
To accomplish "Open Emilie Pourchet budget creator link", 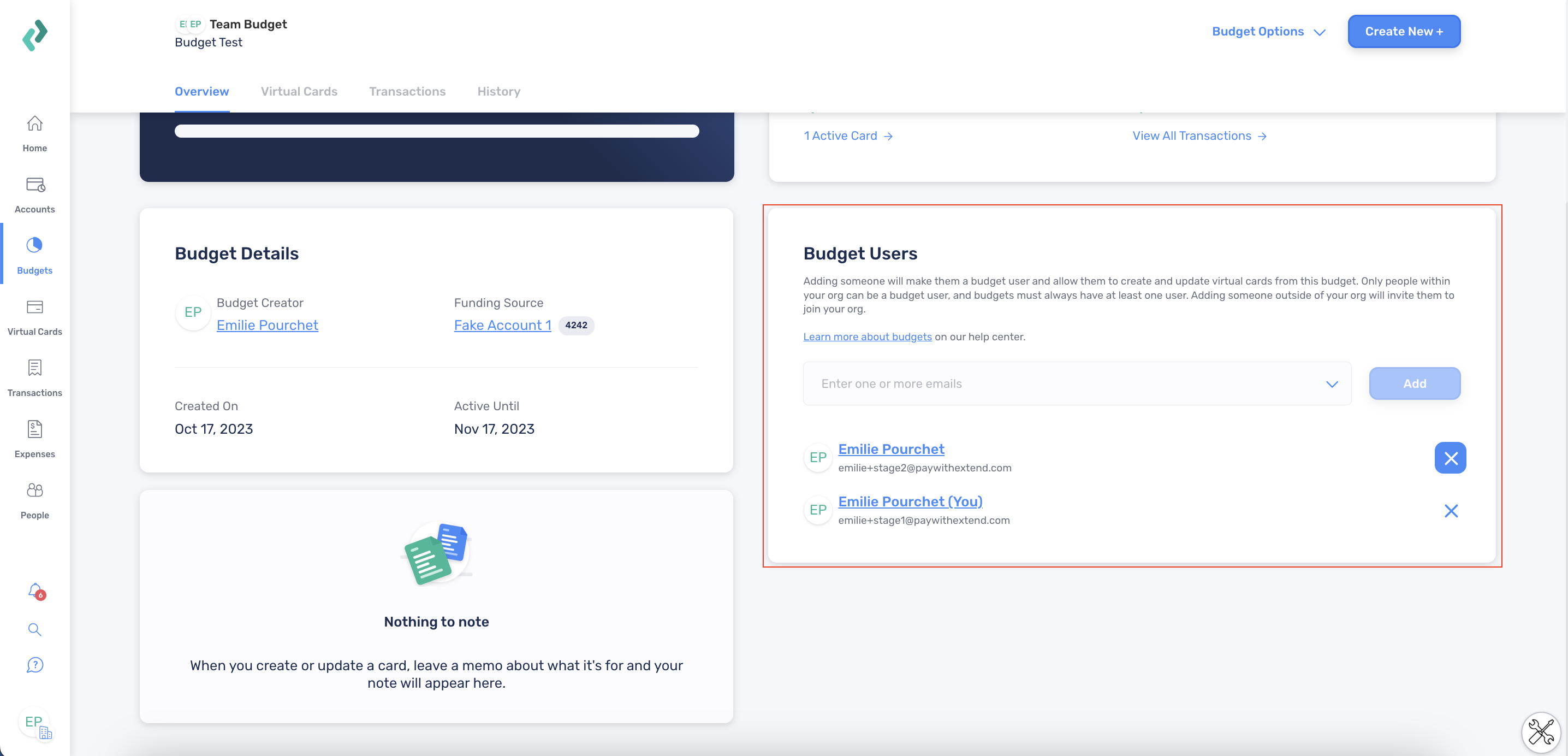I will 267,326.
